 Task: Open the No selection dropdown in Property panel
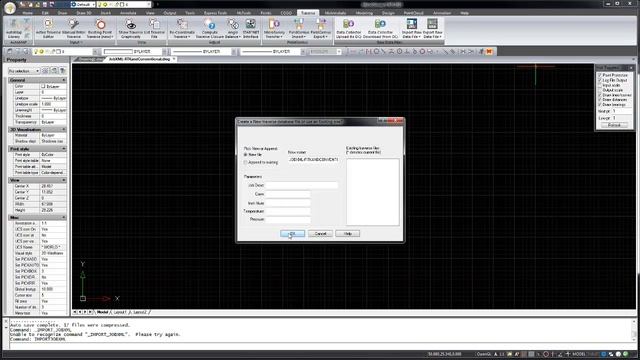click(24, 71)
